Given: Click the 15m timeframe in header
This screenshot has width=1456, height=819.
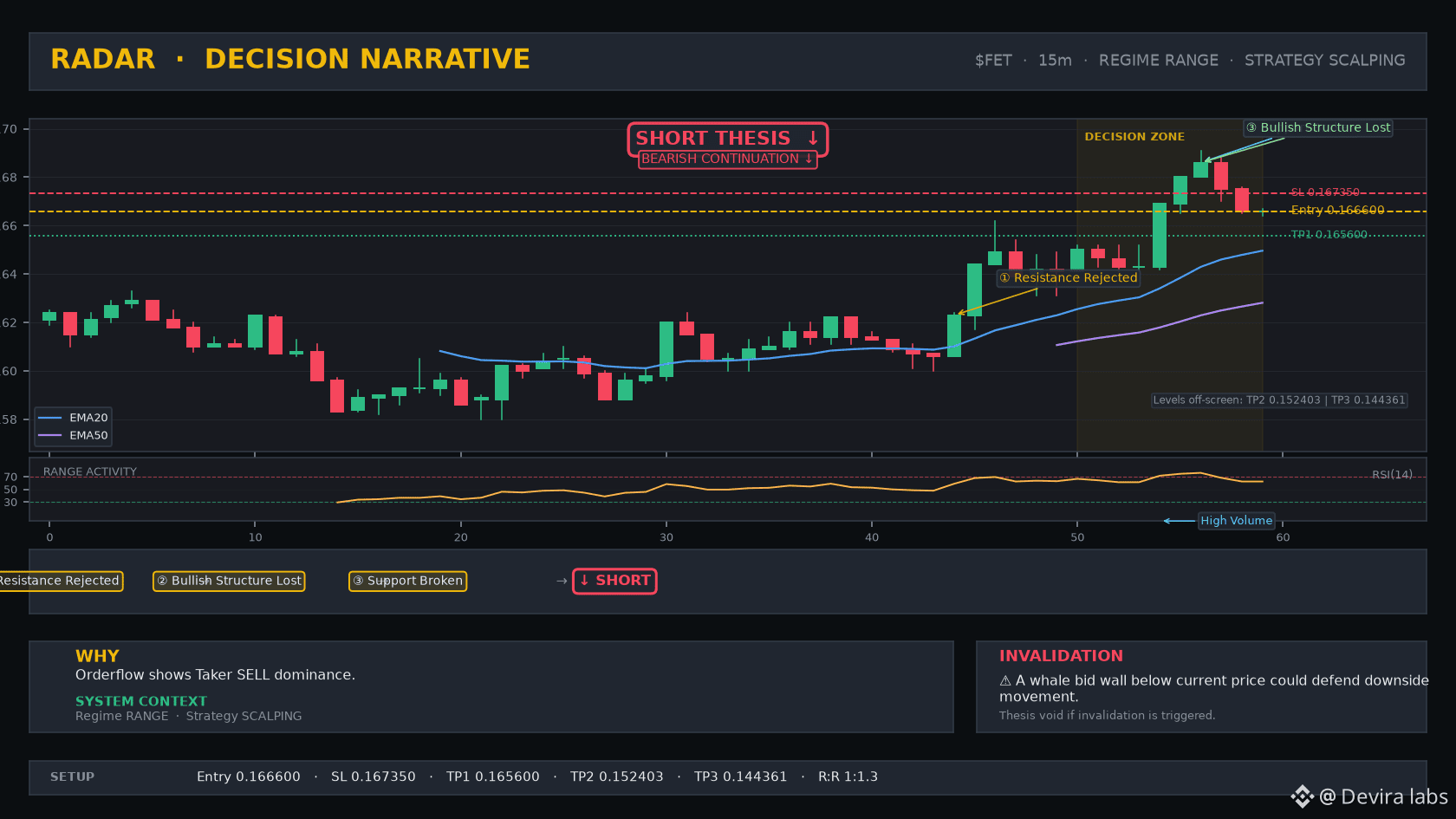Looking at the screenshot, I should tap(1055, 60).
